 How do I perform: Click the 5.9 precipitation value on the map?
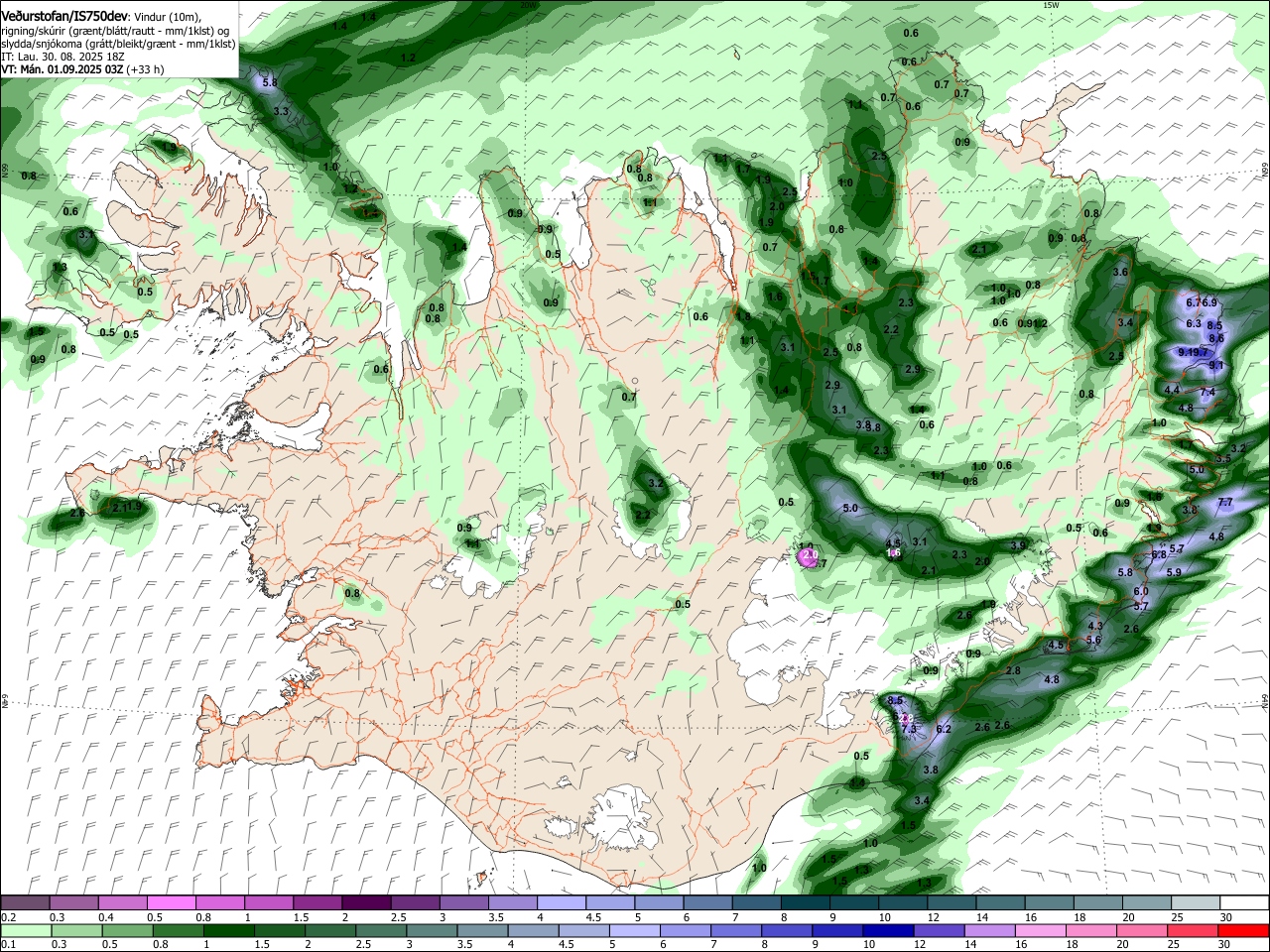point(1174,572)
